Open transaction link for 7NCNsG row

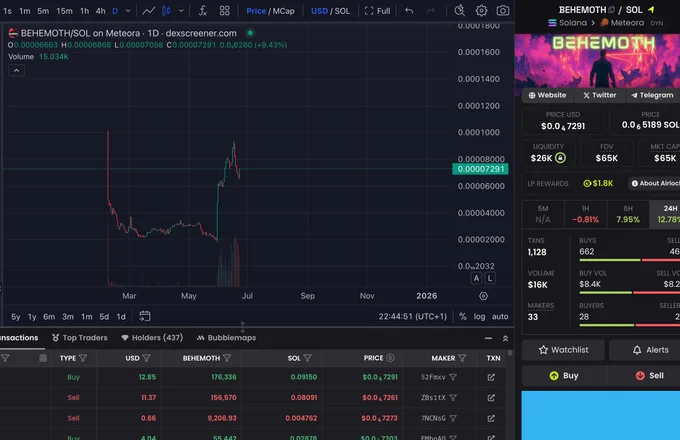491,418
